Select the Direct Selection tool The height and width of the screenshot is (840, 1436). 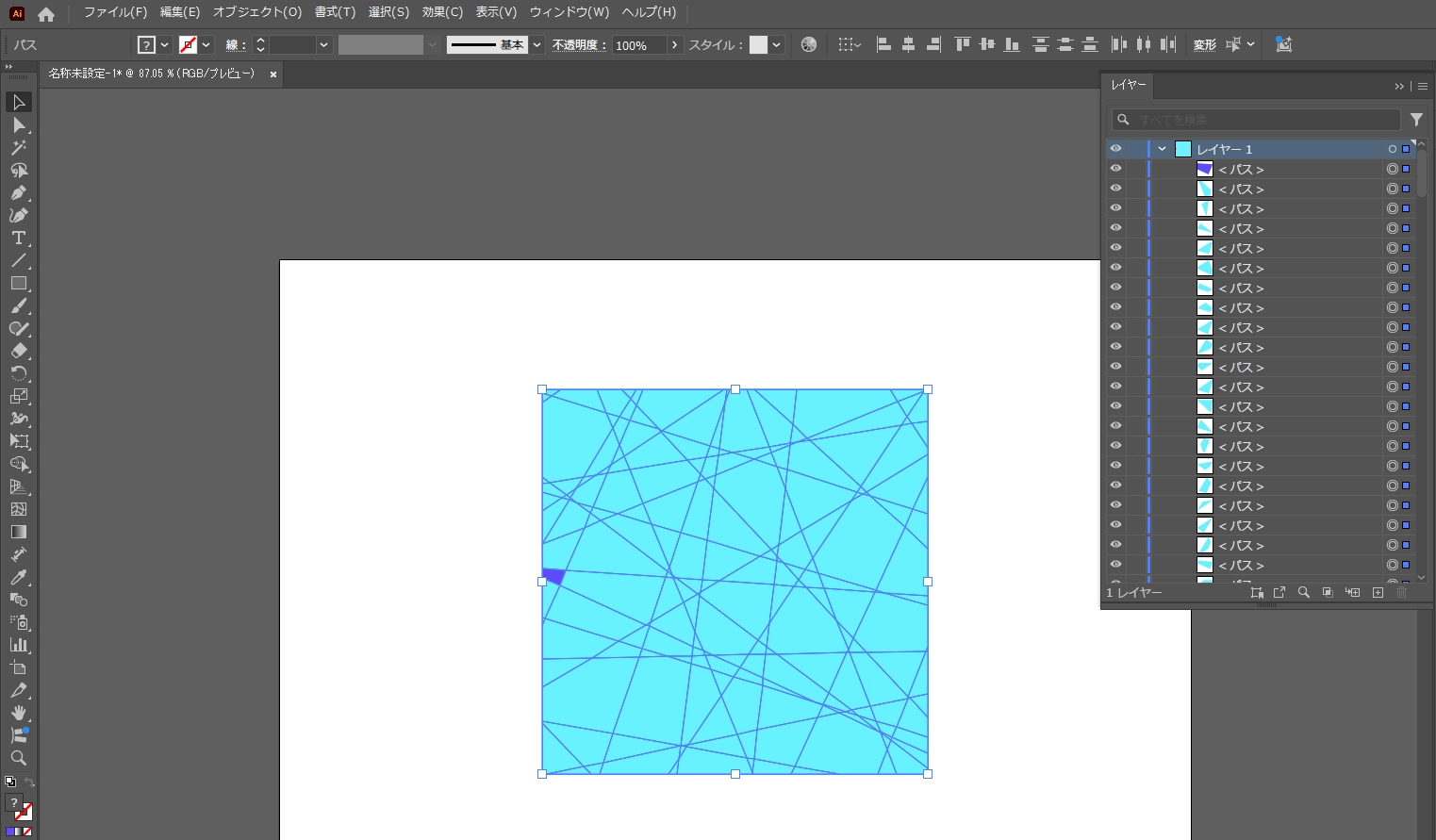click(x=19, y=124)
